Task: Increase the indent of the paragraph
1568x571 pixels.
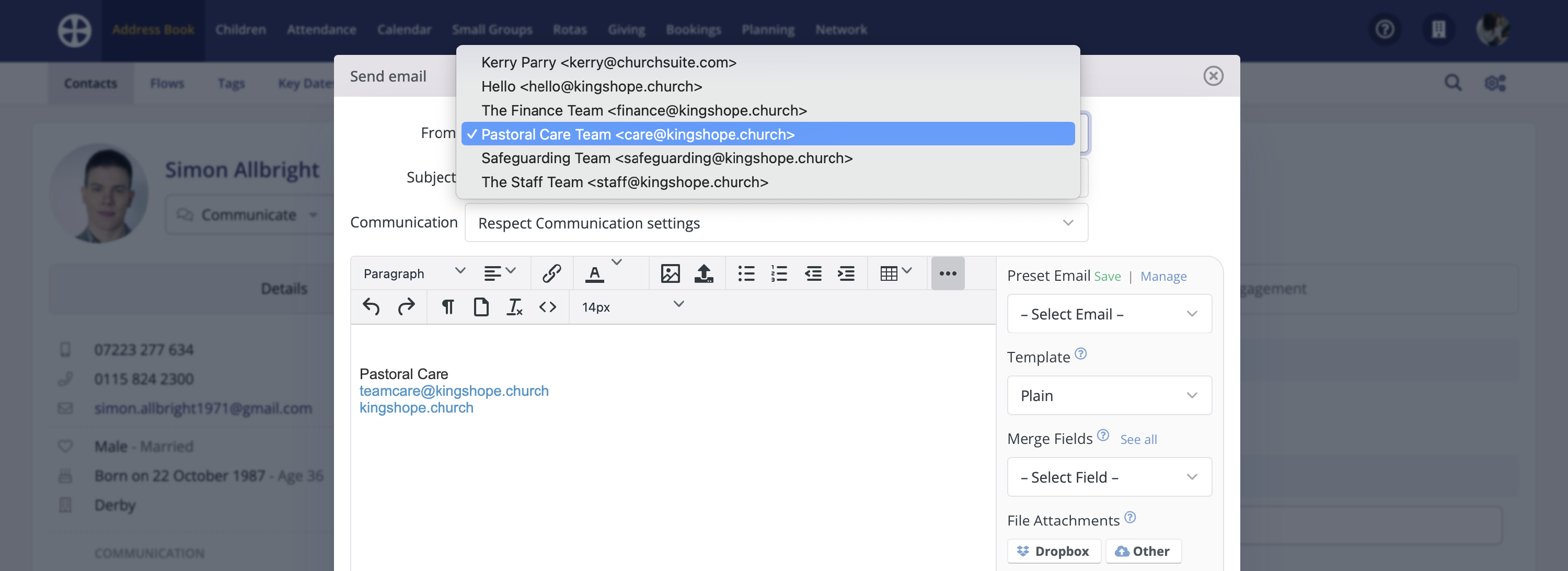Action: (846, 273)
